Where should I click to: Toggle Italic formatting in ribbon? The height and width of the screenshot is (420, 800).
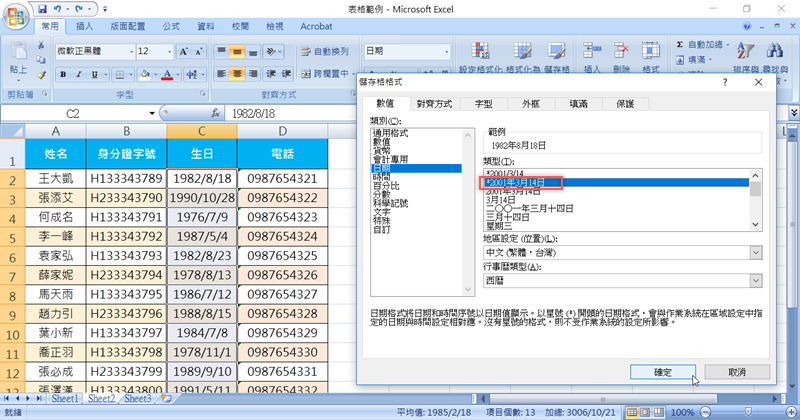coord(77,73)
